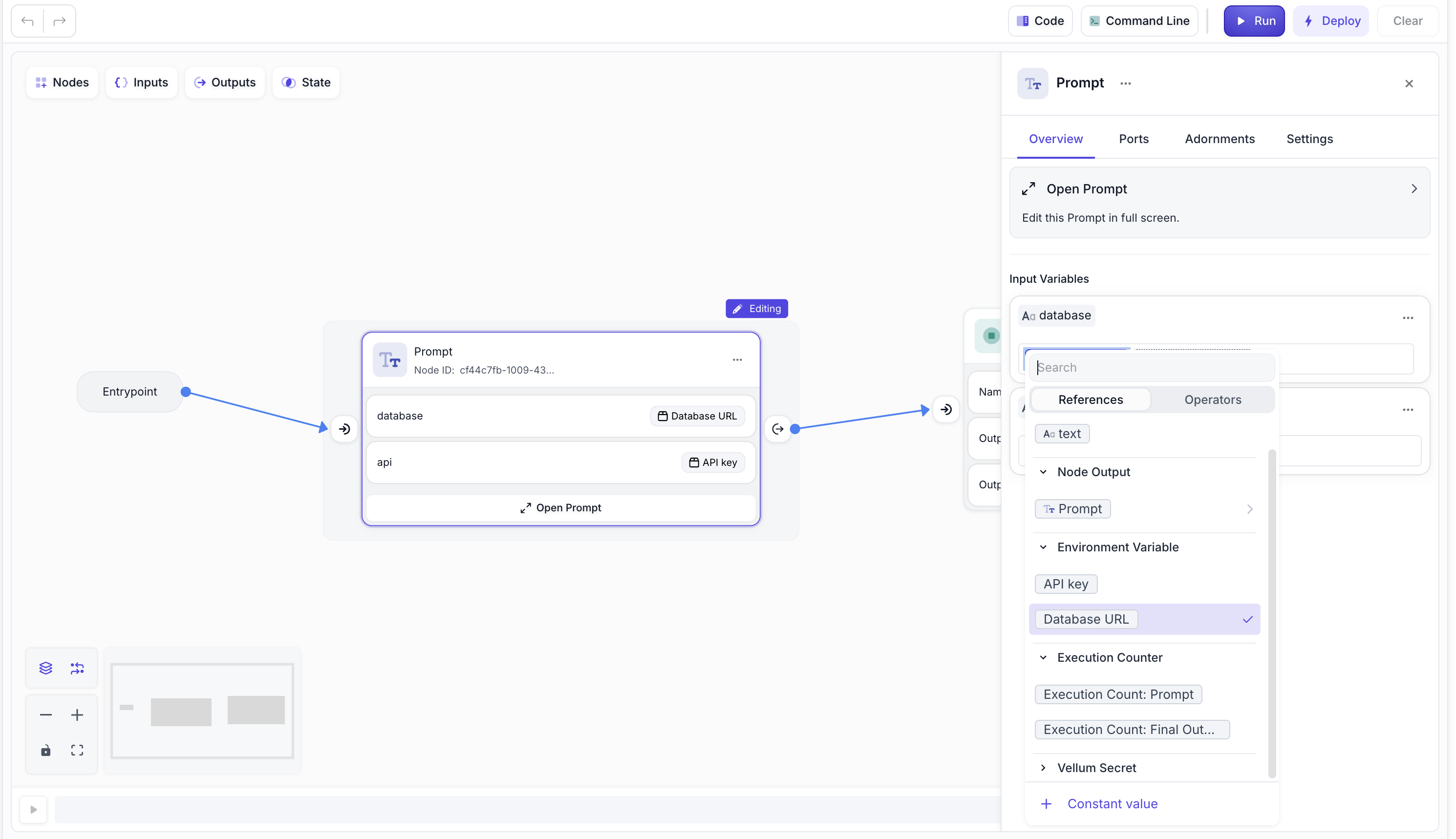Click the auto-layout arrange icon
The width and height of the screenshot is (1456, 839).
77,668
